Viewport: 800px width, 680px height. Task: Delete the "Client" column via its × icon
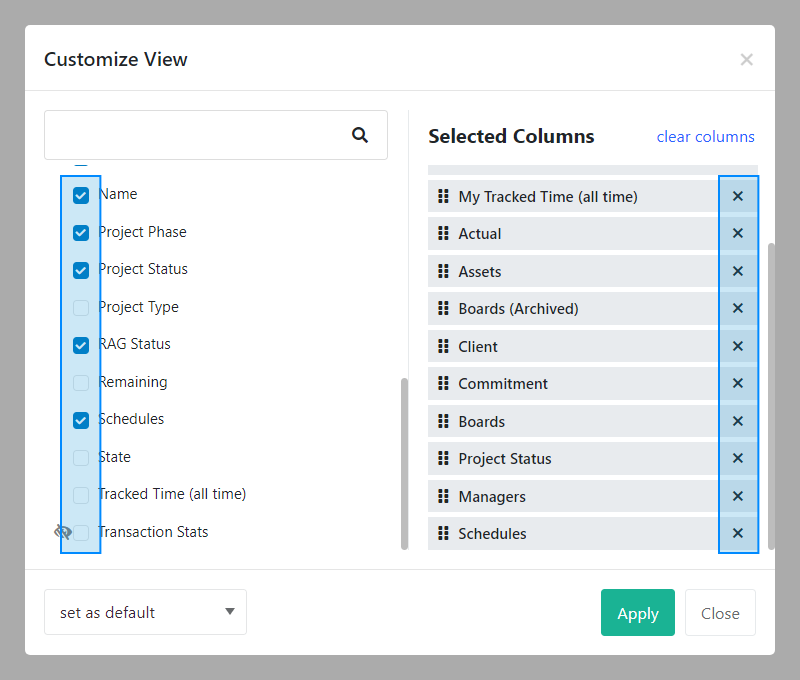click(x=738, y=346)
